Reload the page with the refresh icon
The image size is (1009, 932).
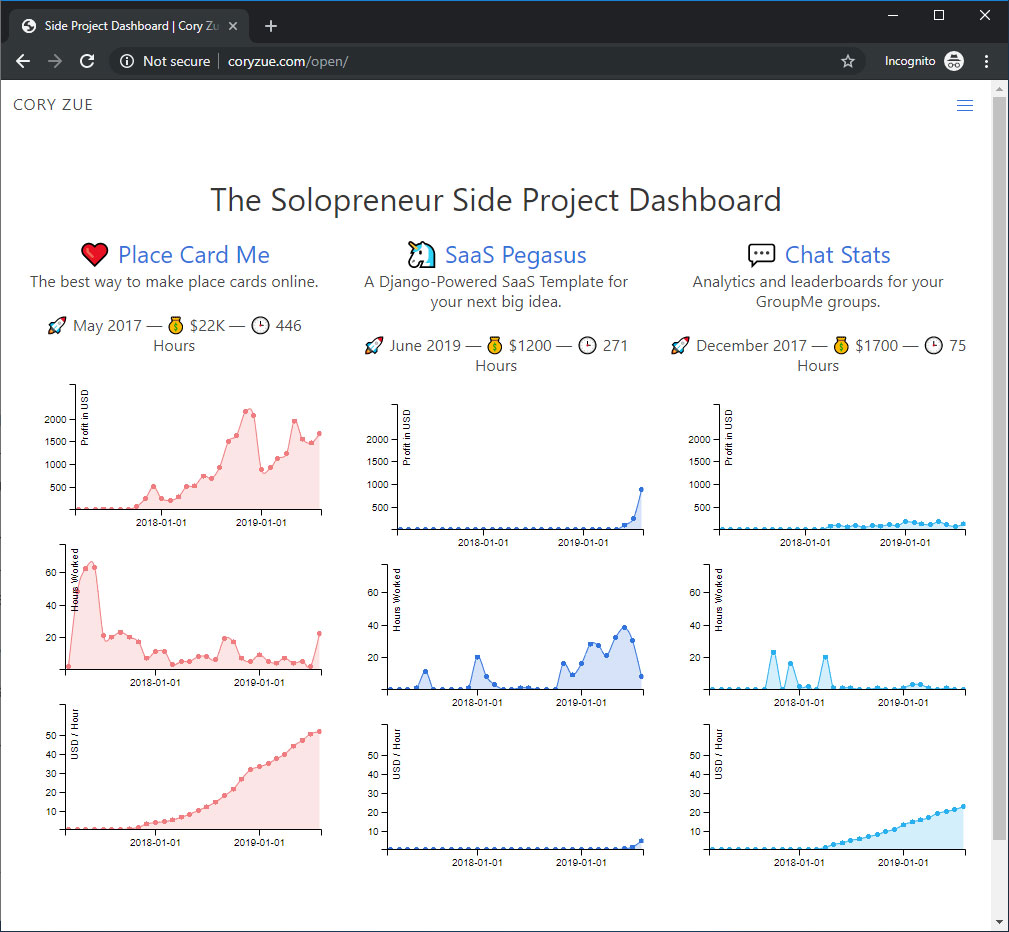click(x=87, y=61)
